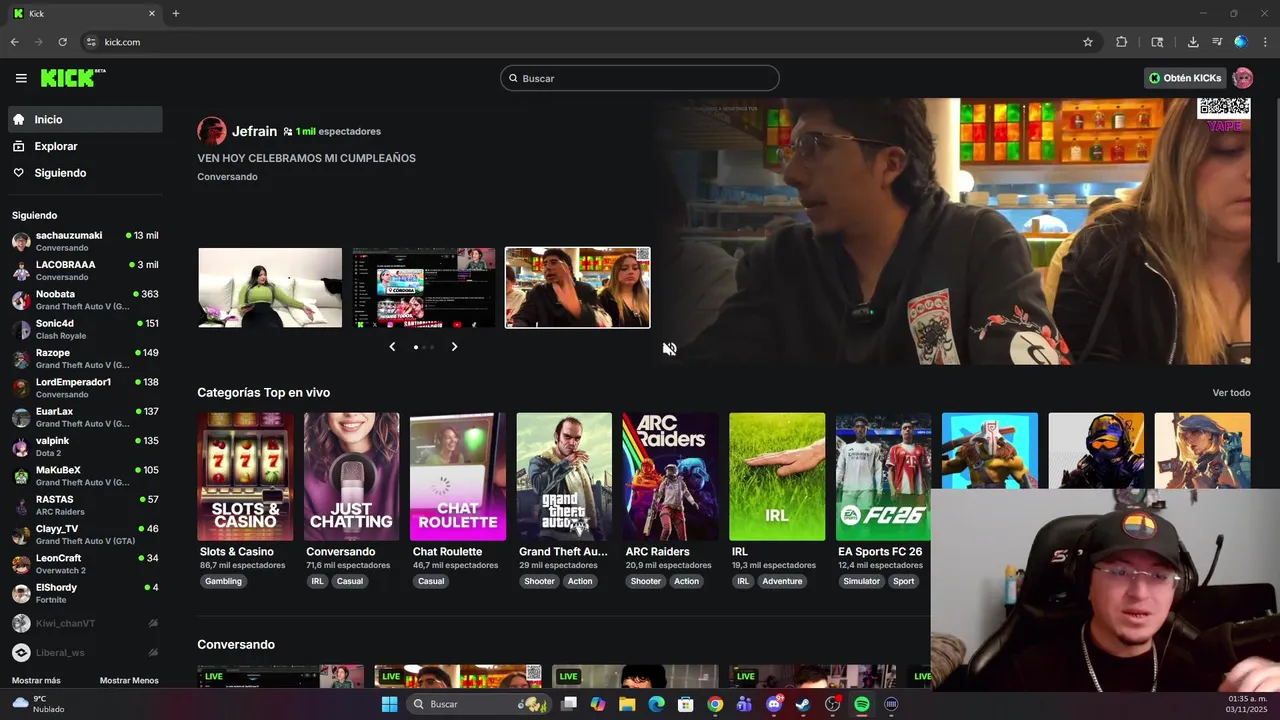The image size is (1280, 720).
Task: Click Simulator tag under EA Sports FC
Action: point(861,581)
